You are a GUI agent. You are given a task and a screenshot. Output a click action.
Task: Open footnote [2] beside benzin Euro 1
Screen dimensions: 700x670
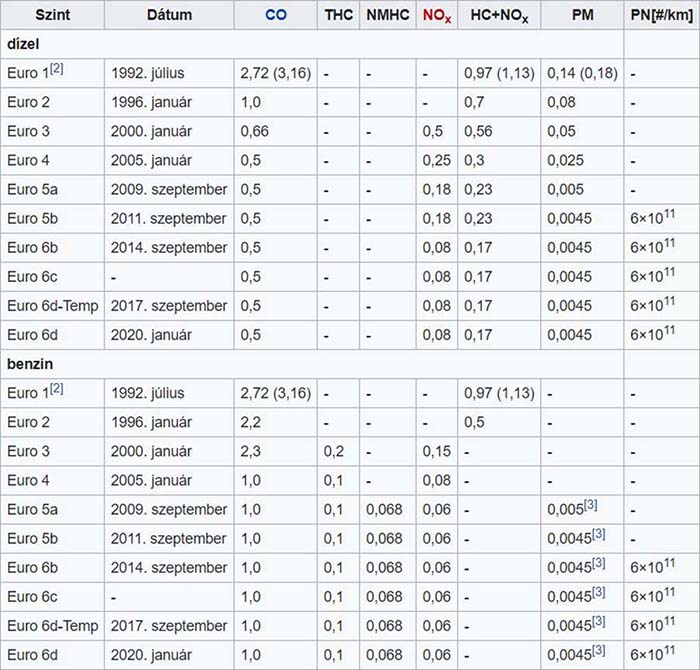click(x=57, y=389)
